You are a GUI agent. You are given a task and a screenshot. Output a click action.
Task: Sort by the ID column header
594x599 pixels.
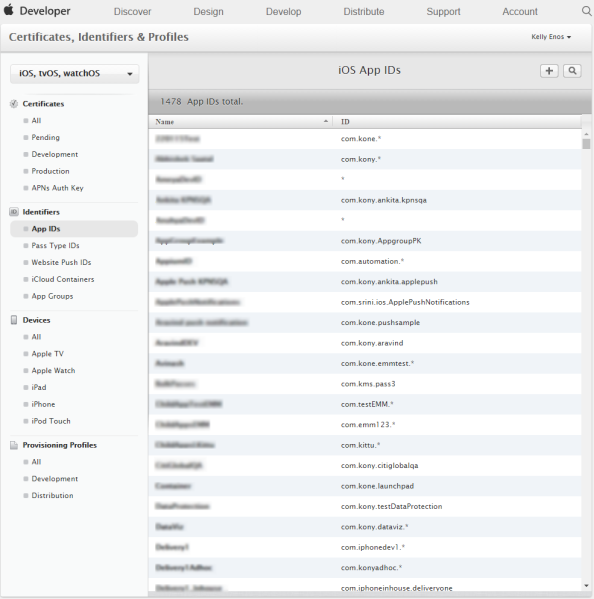pos(457,121)
